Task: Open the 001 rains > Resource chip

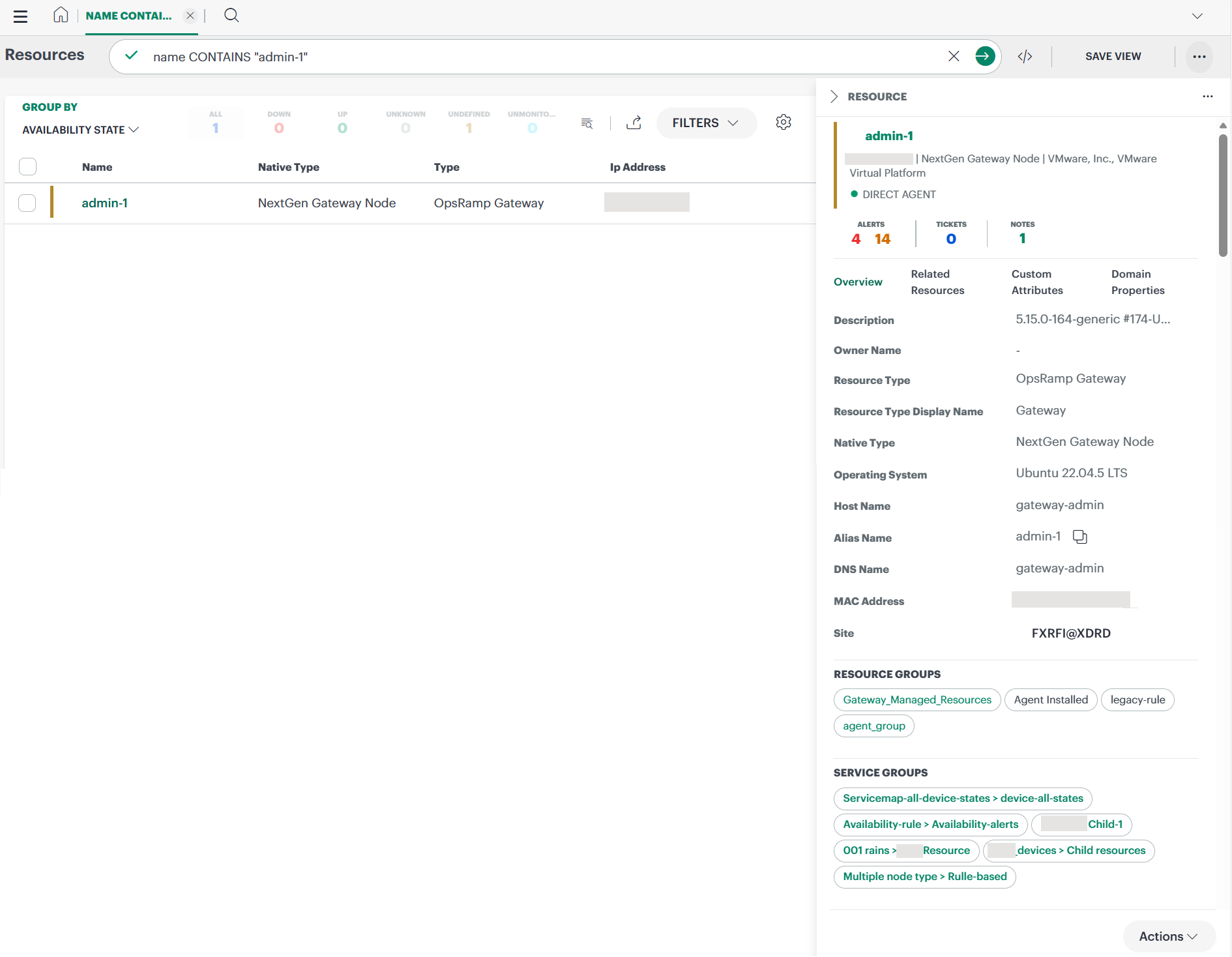Action: (x=907, y=850)
